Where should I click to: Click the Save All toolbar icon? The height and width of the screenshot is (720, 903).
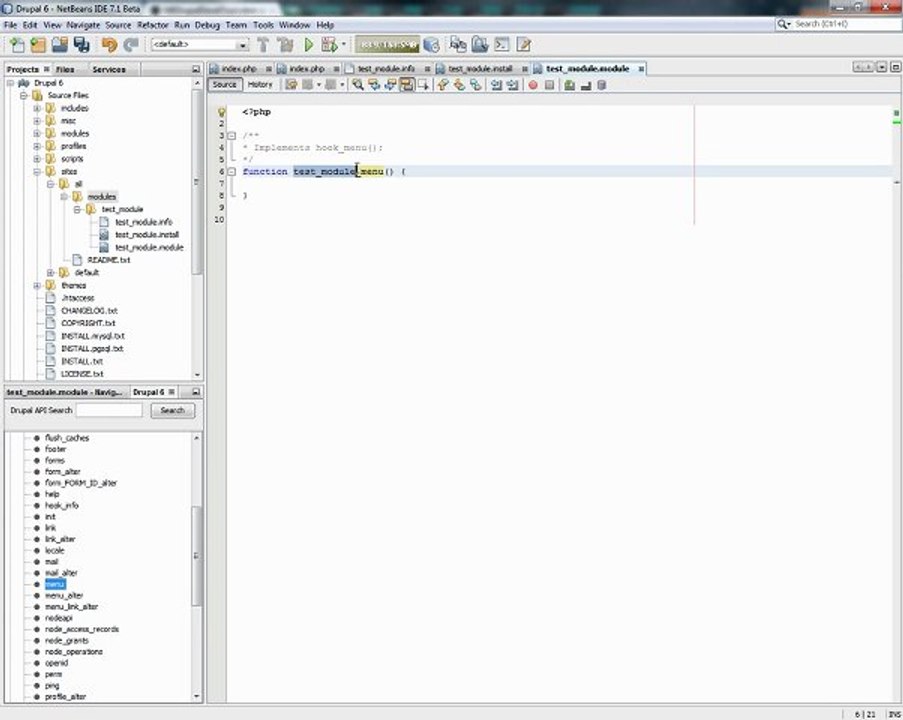(82, 44)
